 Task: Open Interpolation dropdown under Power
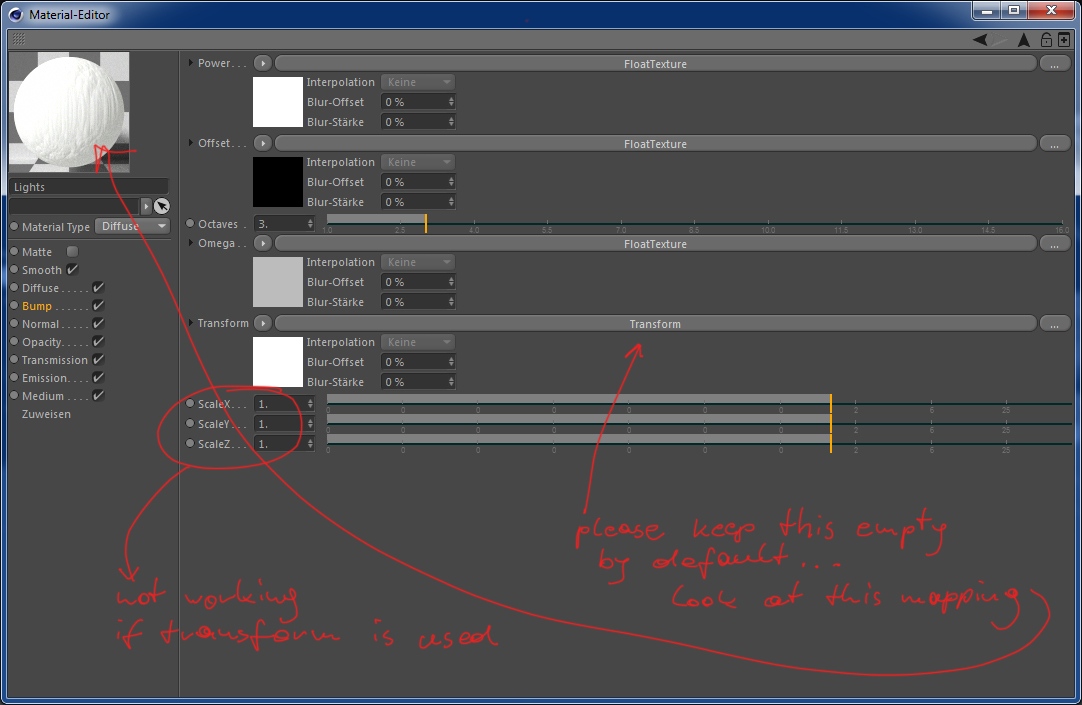click(418, 82)
